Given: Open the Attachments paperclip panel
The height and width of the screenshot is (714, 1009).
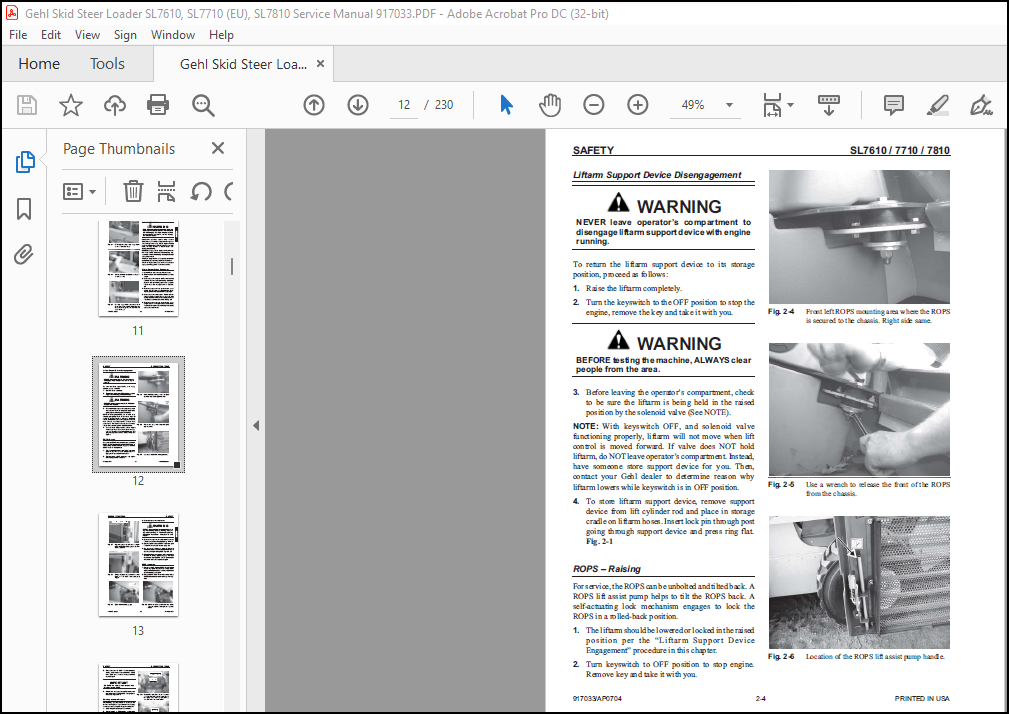Looking at the screenshot, I should [x=24, y=255].
